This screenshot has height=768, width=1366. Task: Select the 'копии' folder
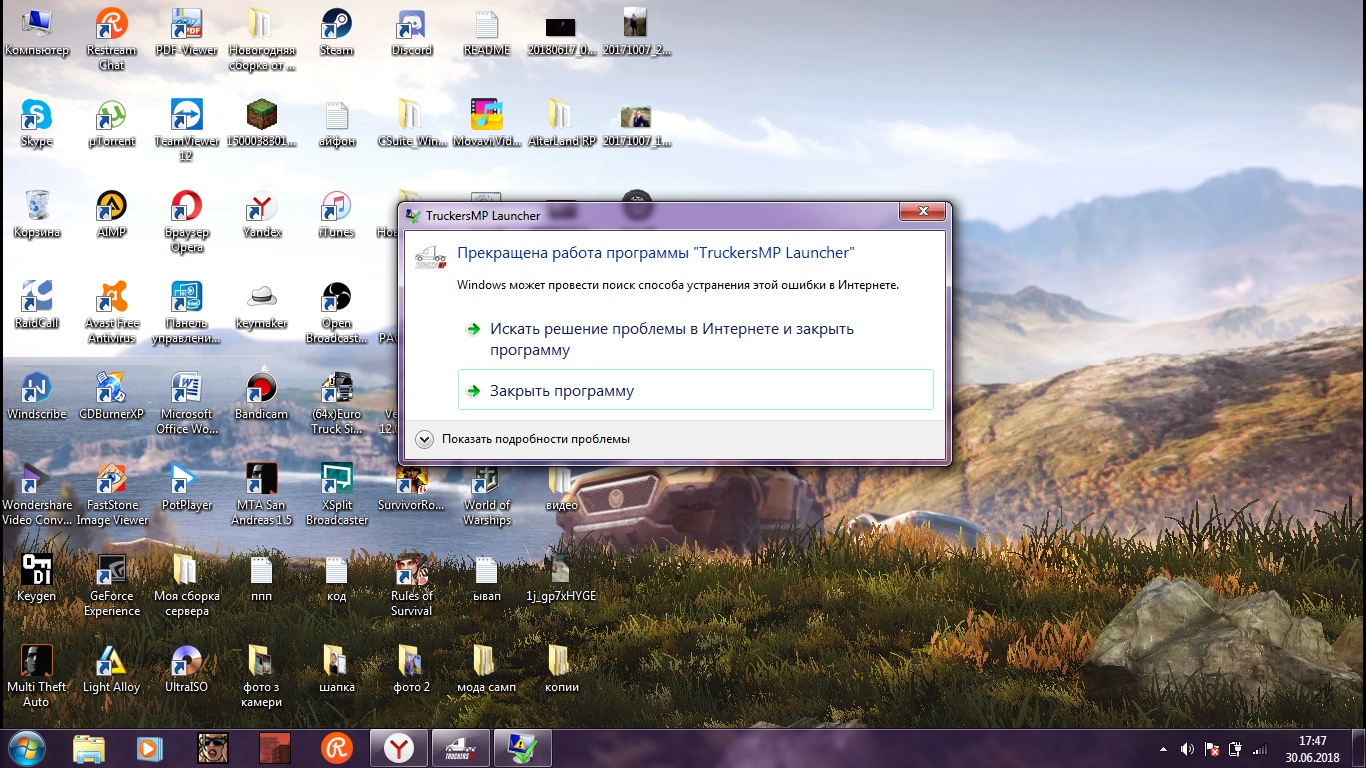(561, 670)
